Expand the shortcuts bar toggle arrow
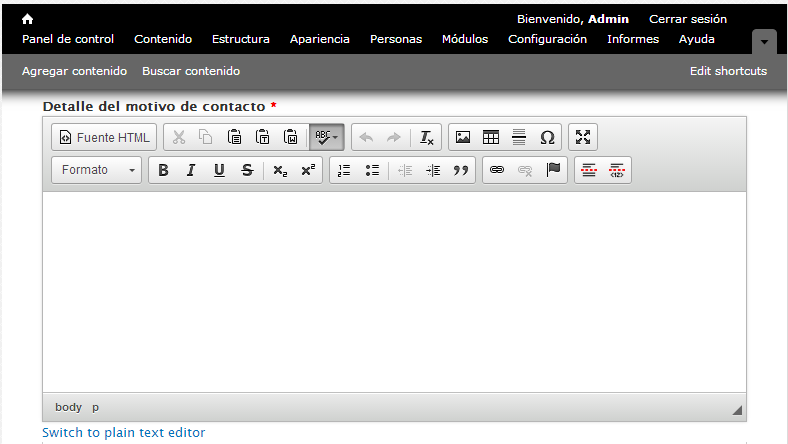 pyautogui.click(x=764, y=42)
